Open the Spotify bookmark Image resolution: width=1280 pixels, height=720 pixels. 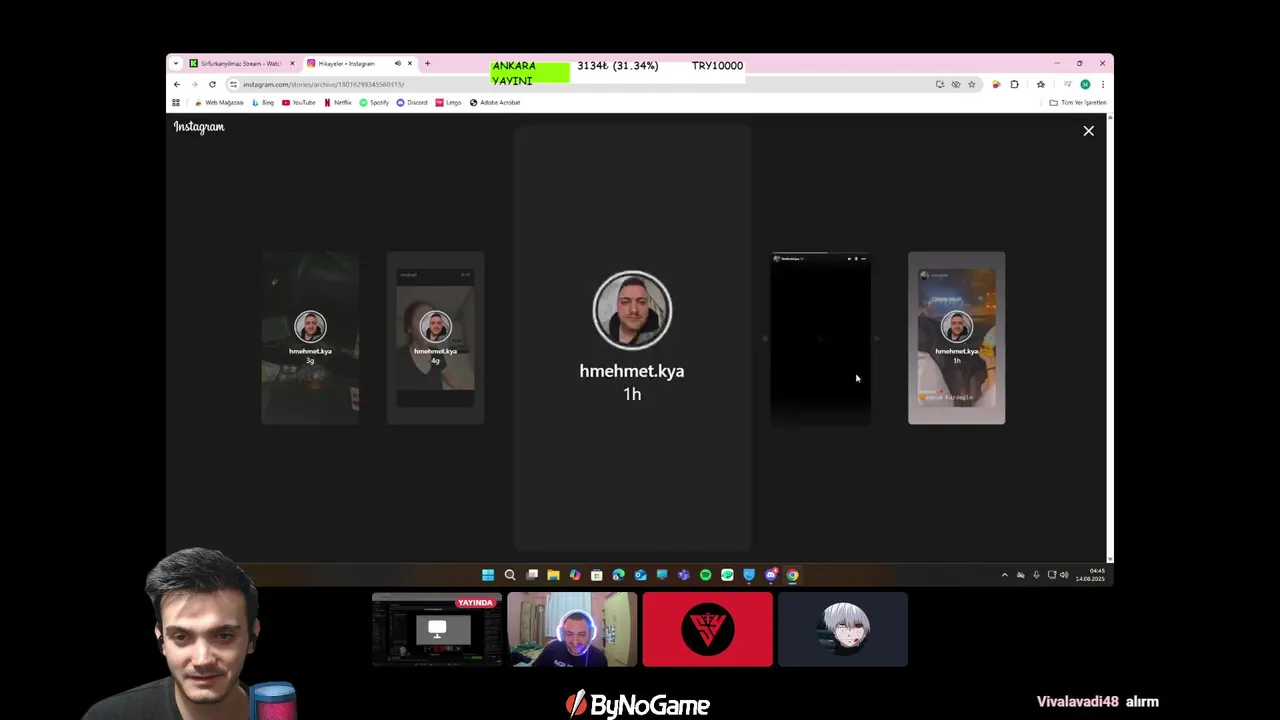tap(374, 102)
